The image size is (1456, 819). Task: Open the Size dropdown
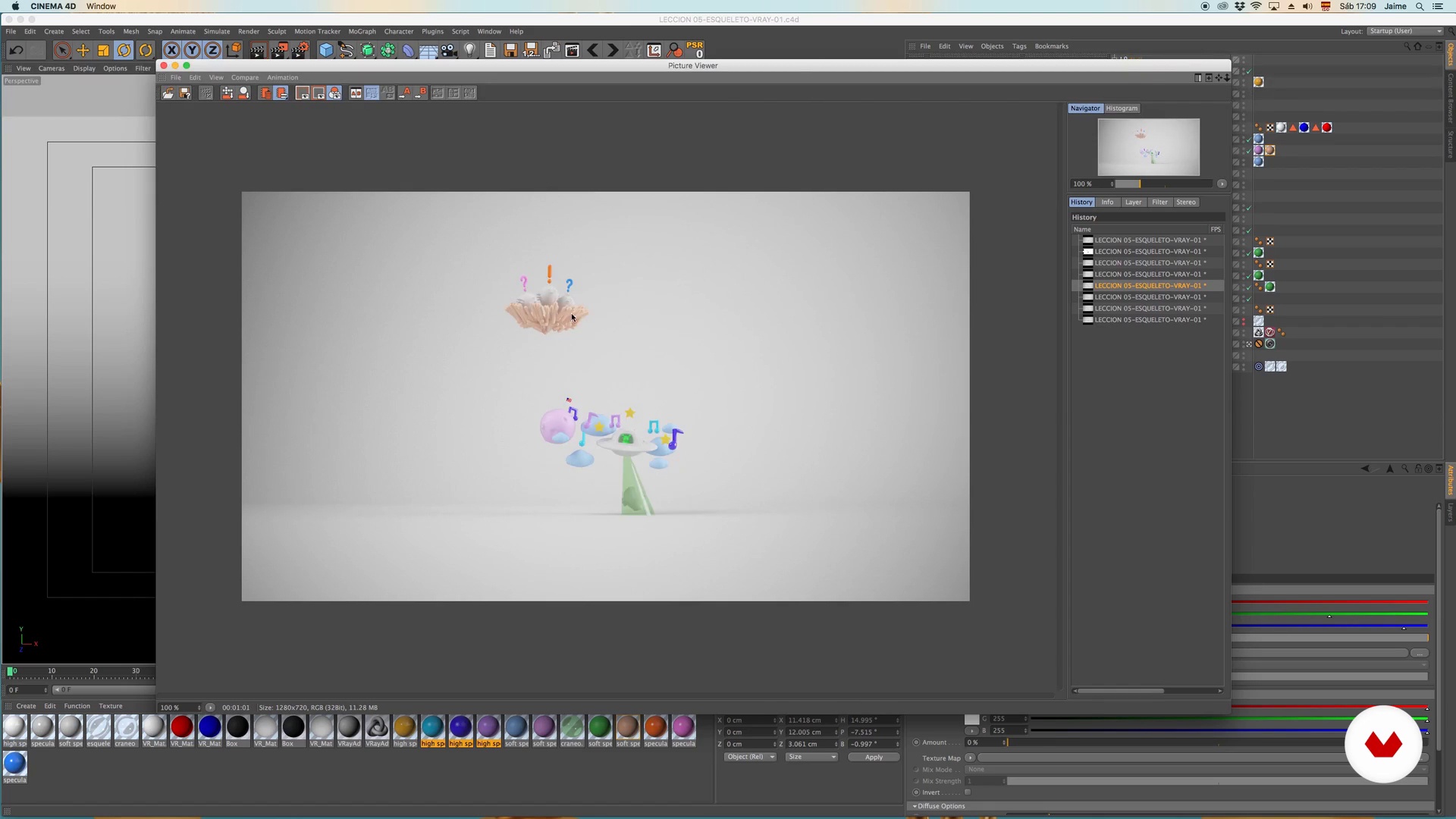(x=811, y=758)
